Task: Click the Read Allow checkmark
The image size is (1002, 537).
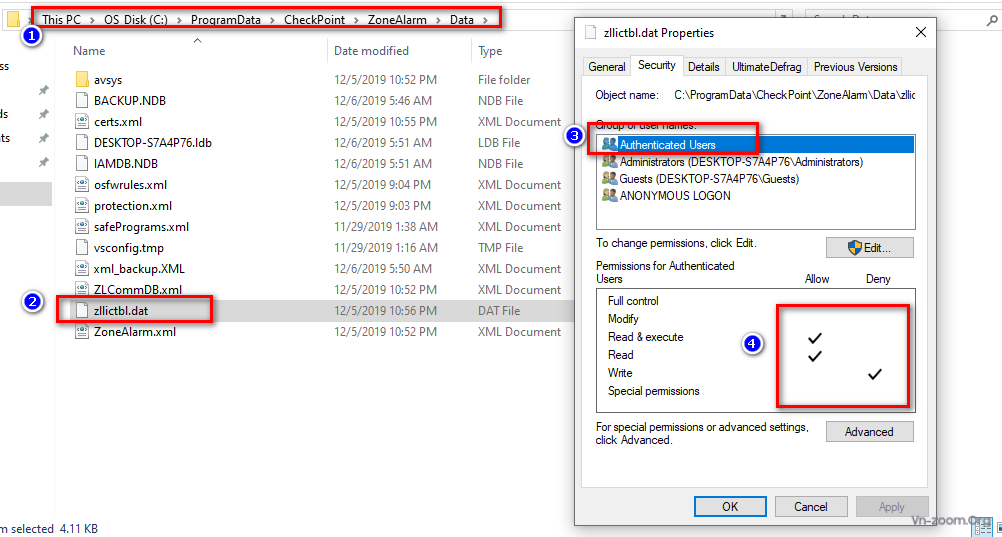Action: [x=815, y=356]
